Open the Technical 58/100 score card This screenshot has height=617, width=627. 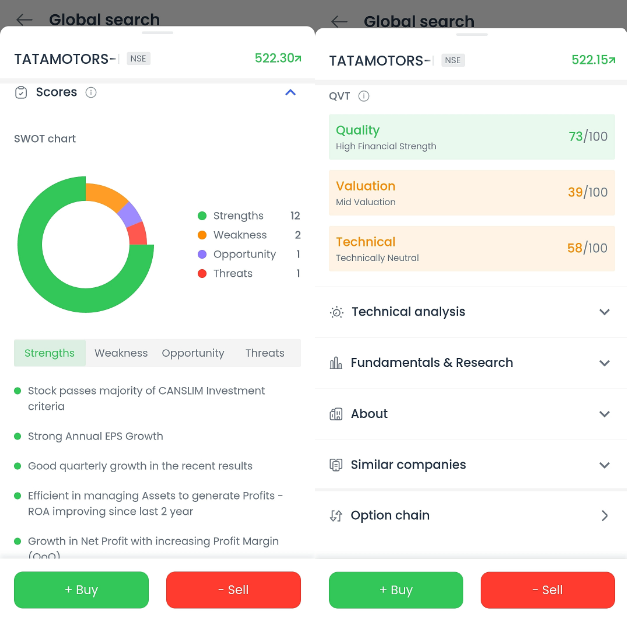[x=472, y=249]
